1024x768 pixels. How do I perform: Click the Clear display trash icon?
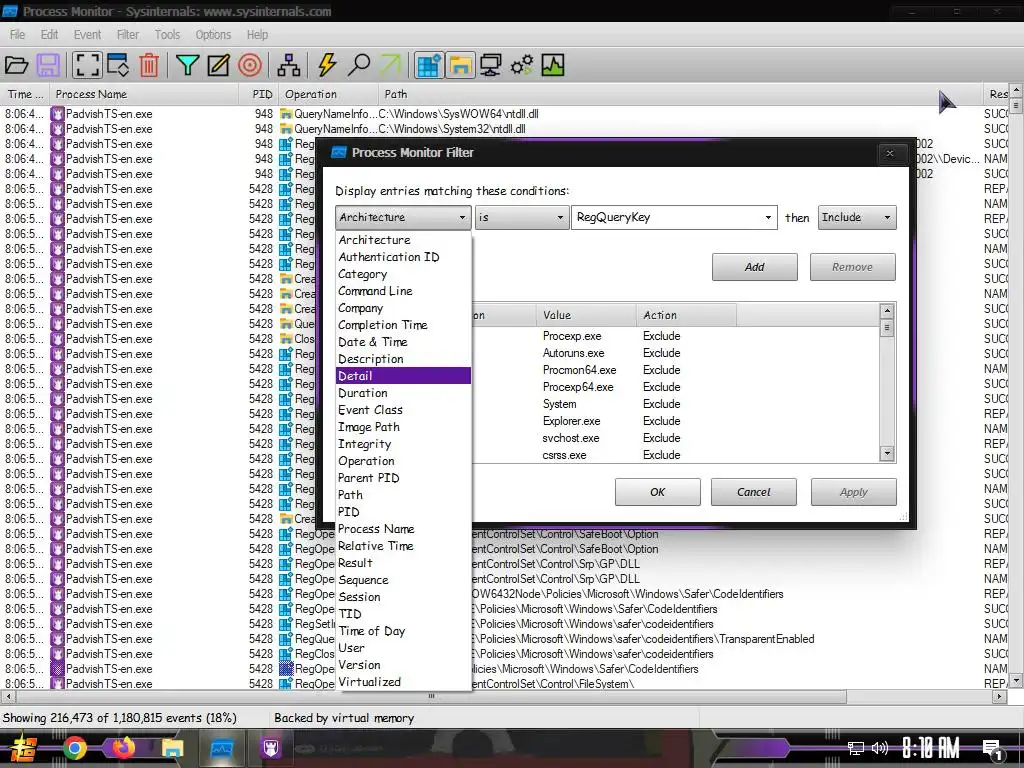(150, 65)
